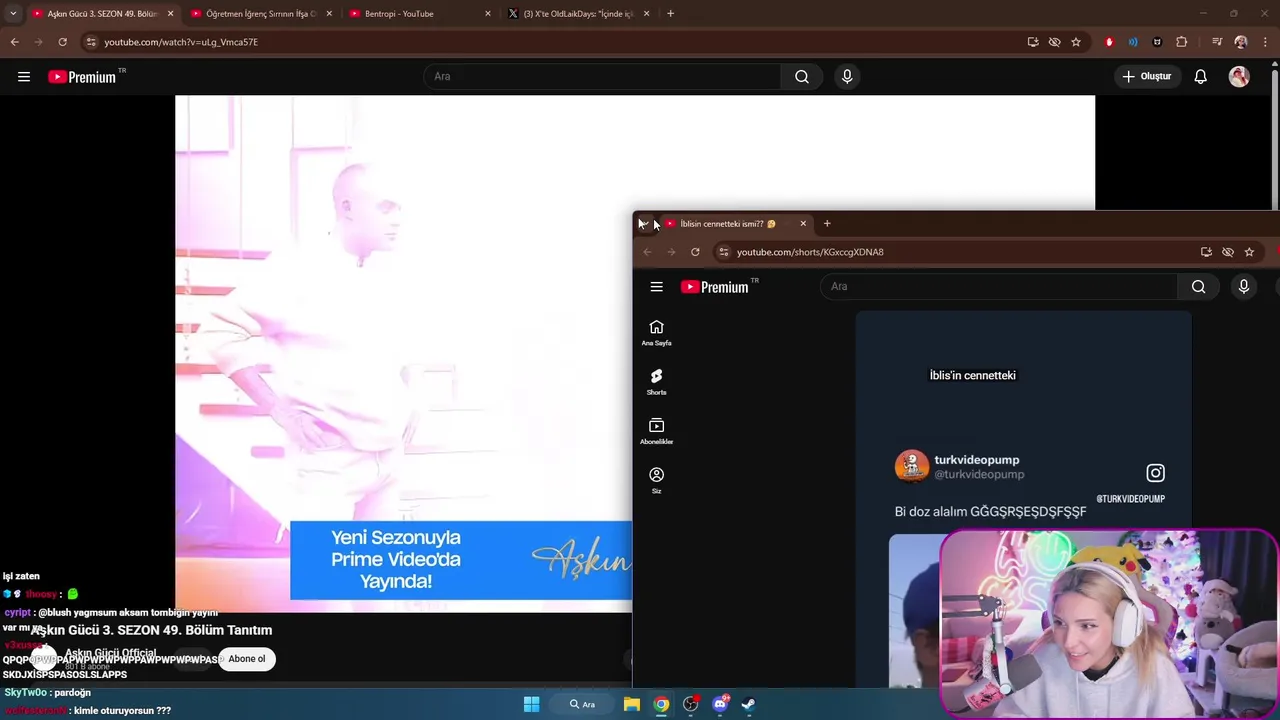Go to Ana Sayfa in the sidebar

pyautogui.click(x=656, y=334)
